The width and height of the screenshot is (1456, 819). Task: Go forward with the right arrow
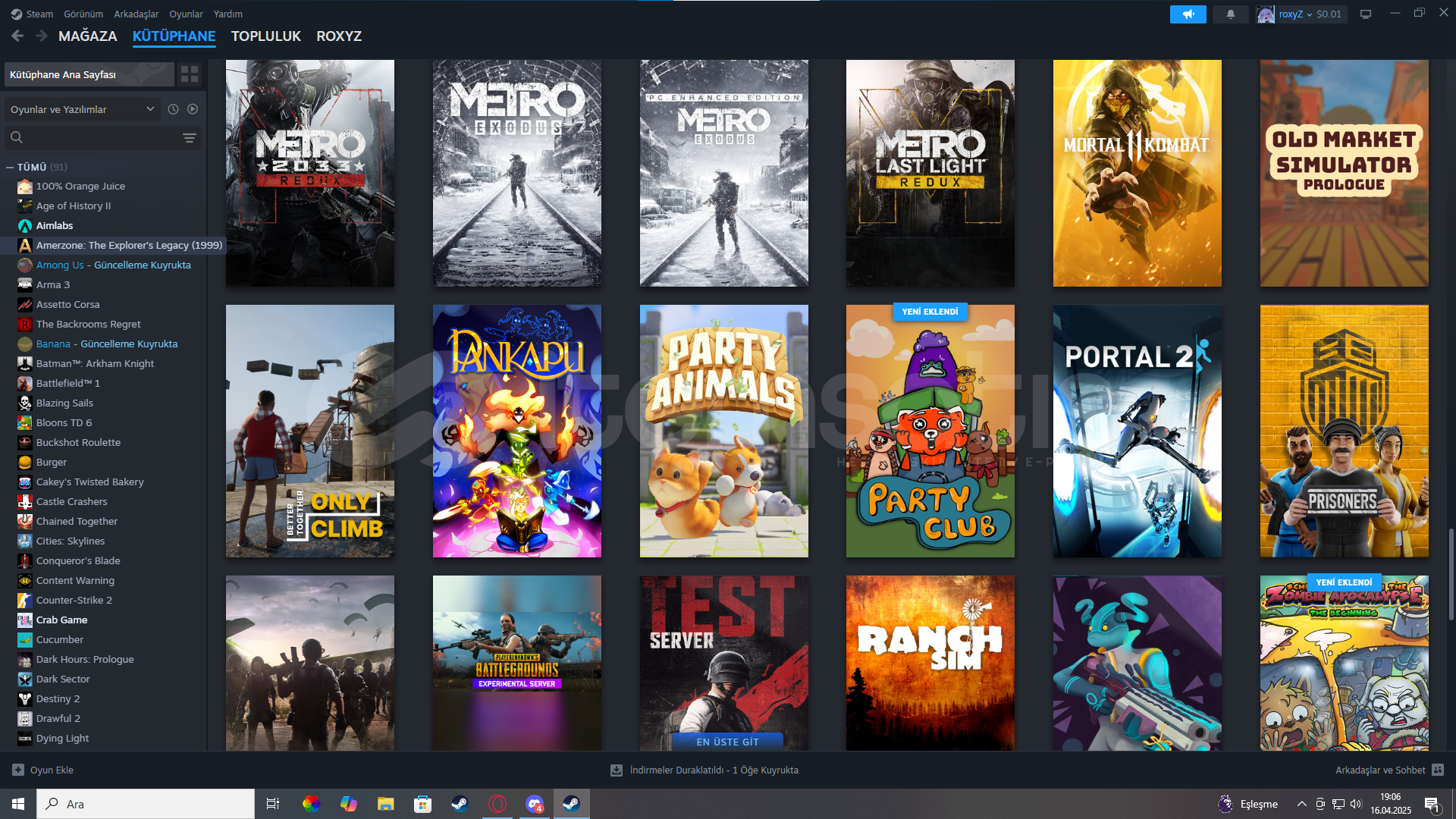pyautogui.click(x=42, y=36)
